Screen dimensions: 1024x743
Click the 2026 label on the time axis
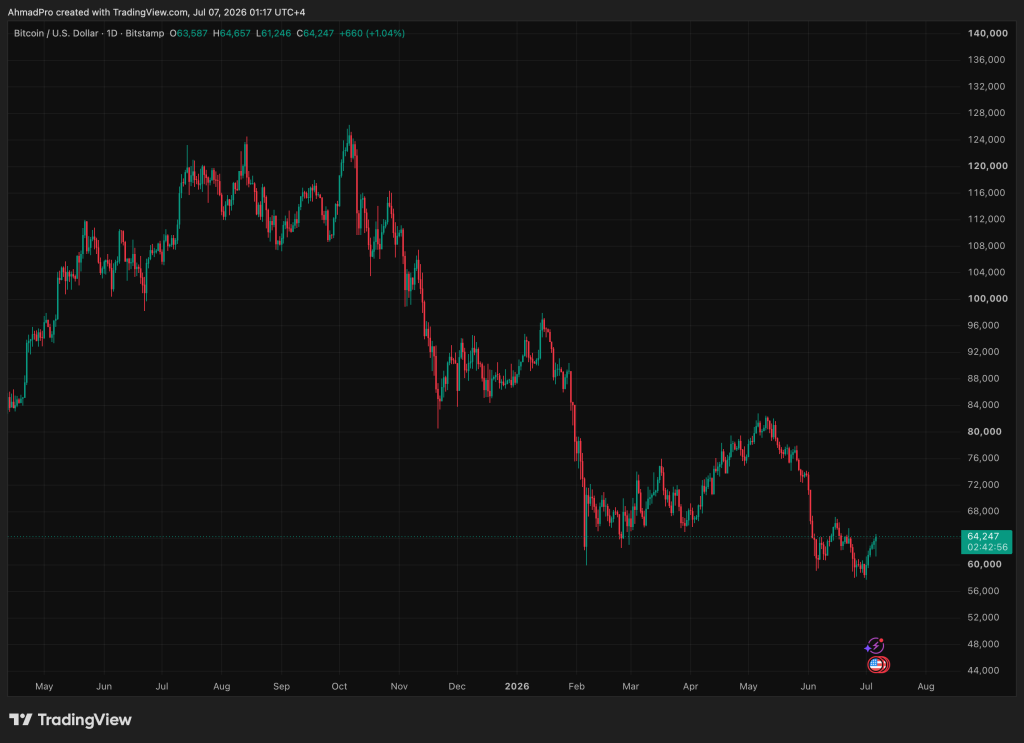(517, 686)
